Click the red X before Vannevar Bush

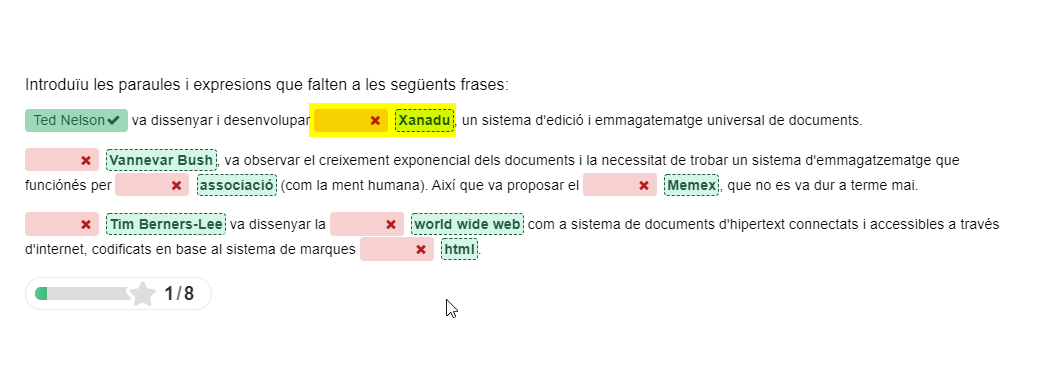click(x=86, y=161)
